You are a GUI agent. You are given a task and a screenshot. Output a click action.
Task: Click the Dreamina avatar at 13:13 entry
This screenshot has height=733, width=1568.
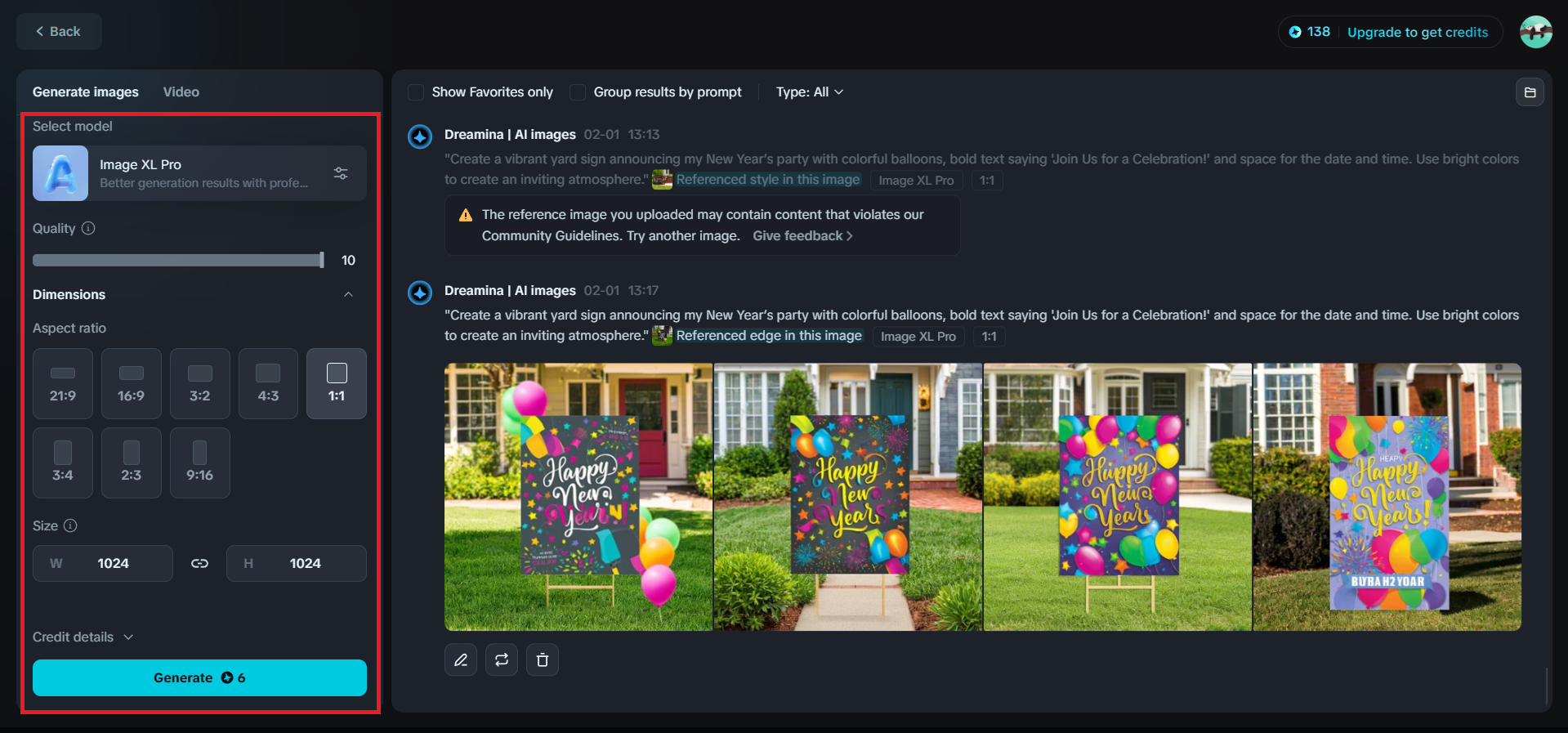pyautogui.click(x=420, y=136)
